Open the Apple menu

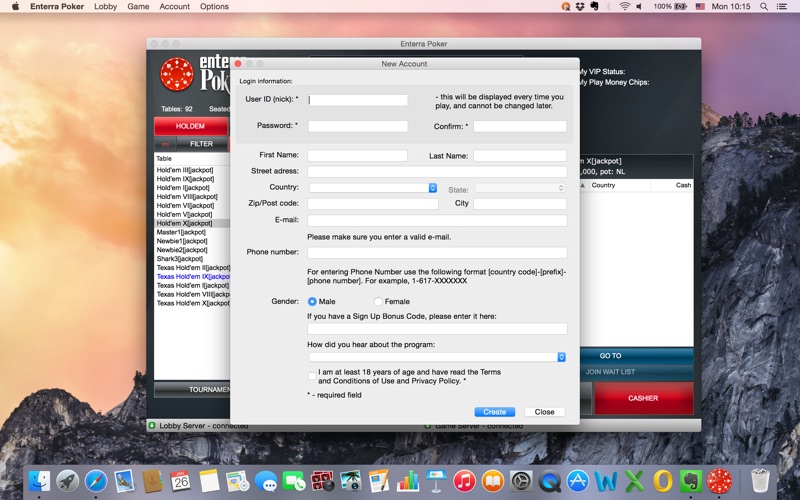15,7
